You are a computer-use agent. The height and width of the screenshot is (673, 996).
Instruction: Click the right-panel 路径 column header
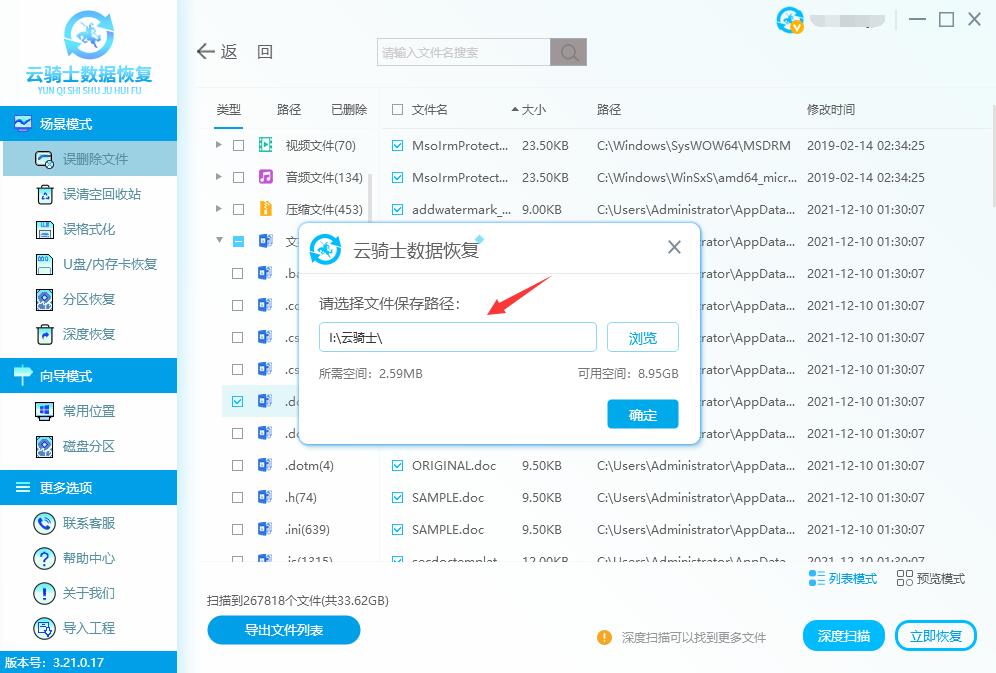point(609,109)
